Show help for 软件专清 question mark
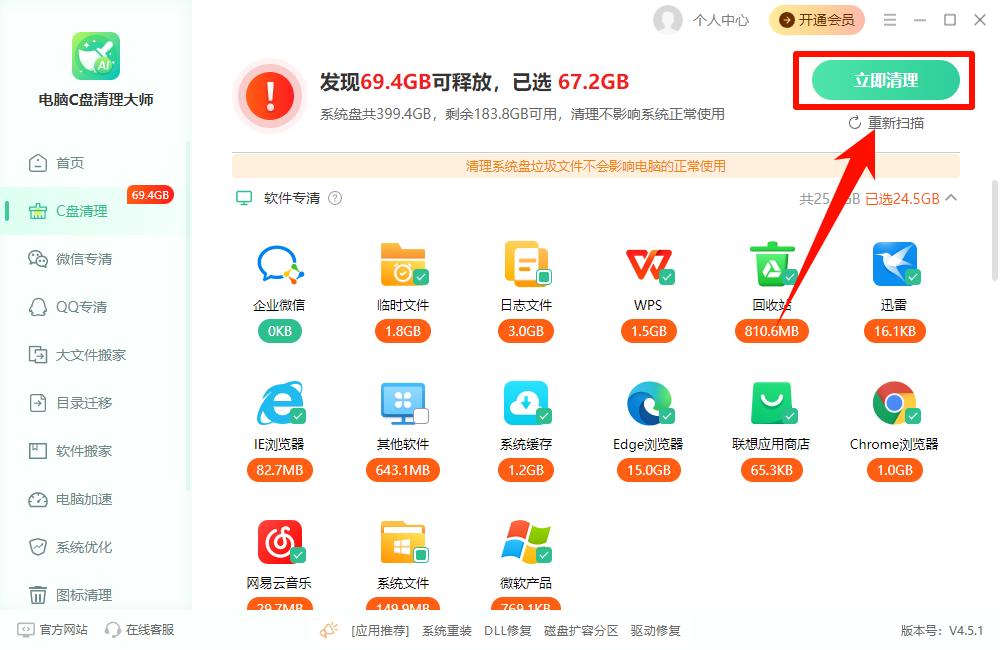1000x650 pixels. 335,198
